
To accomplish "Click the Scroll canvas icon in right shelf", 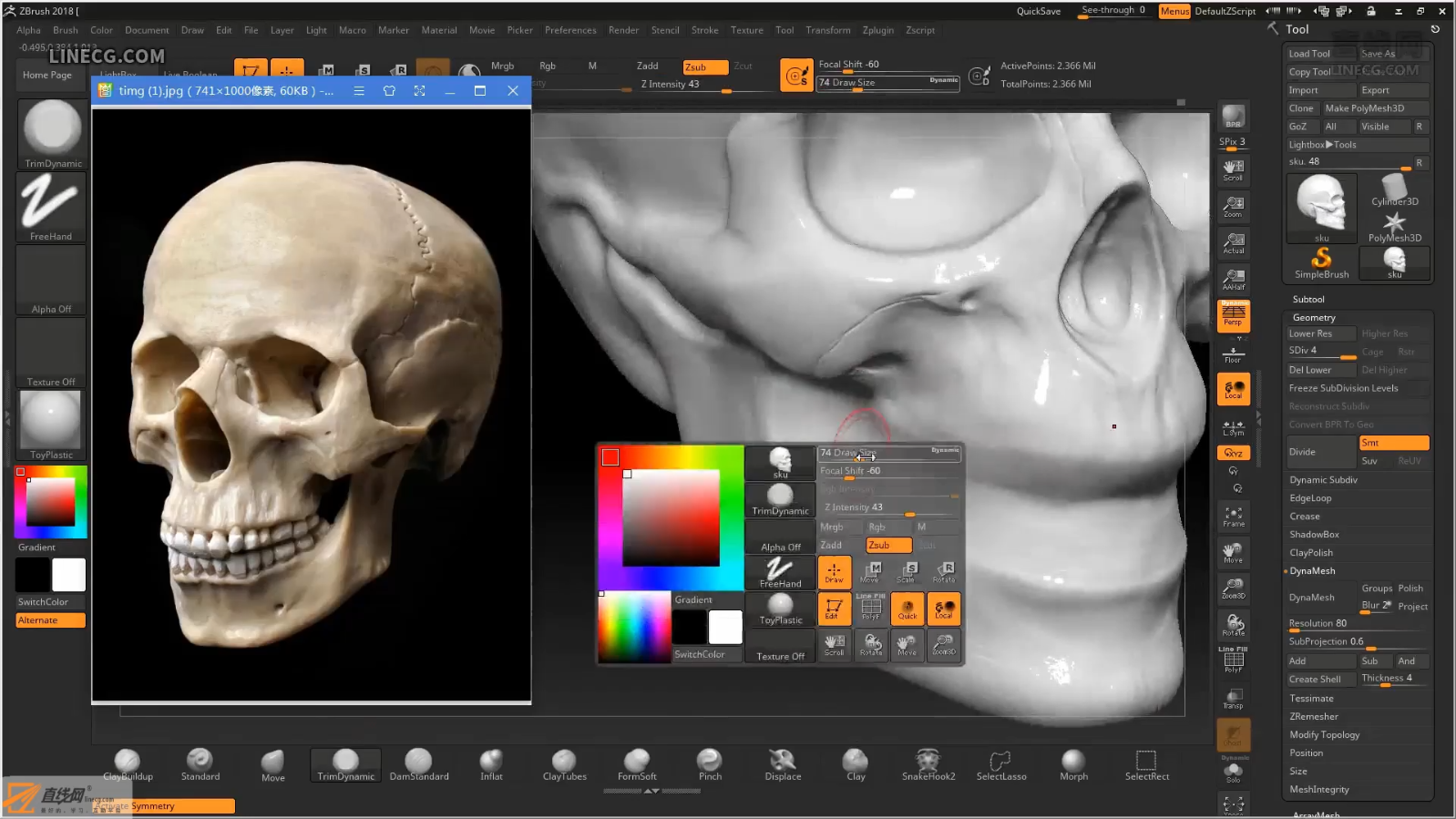I will (x=1233, y=170).
